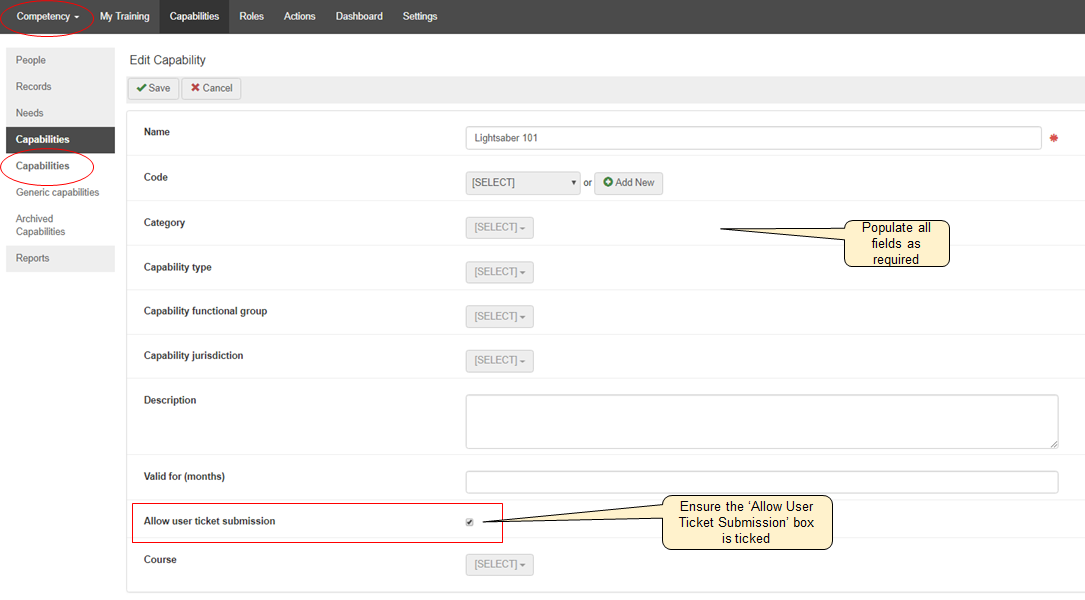The height and width of the screenshot is (600, 1085).
Task: Open the Code select dropdown
Action: 522,183
